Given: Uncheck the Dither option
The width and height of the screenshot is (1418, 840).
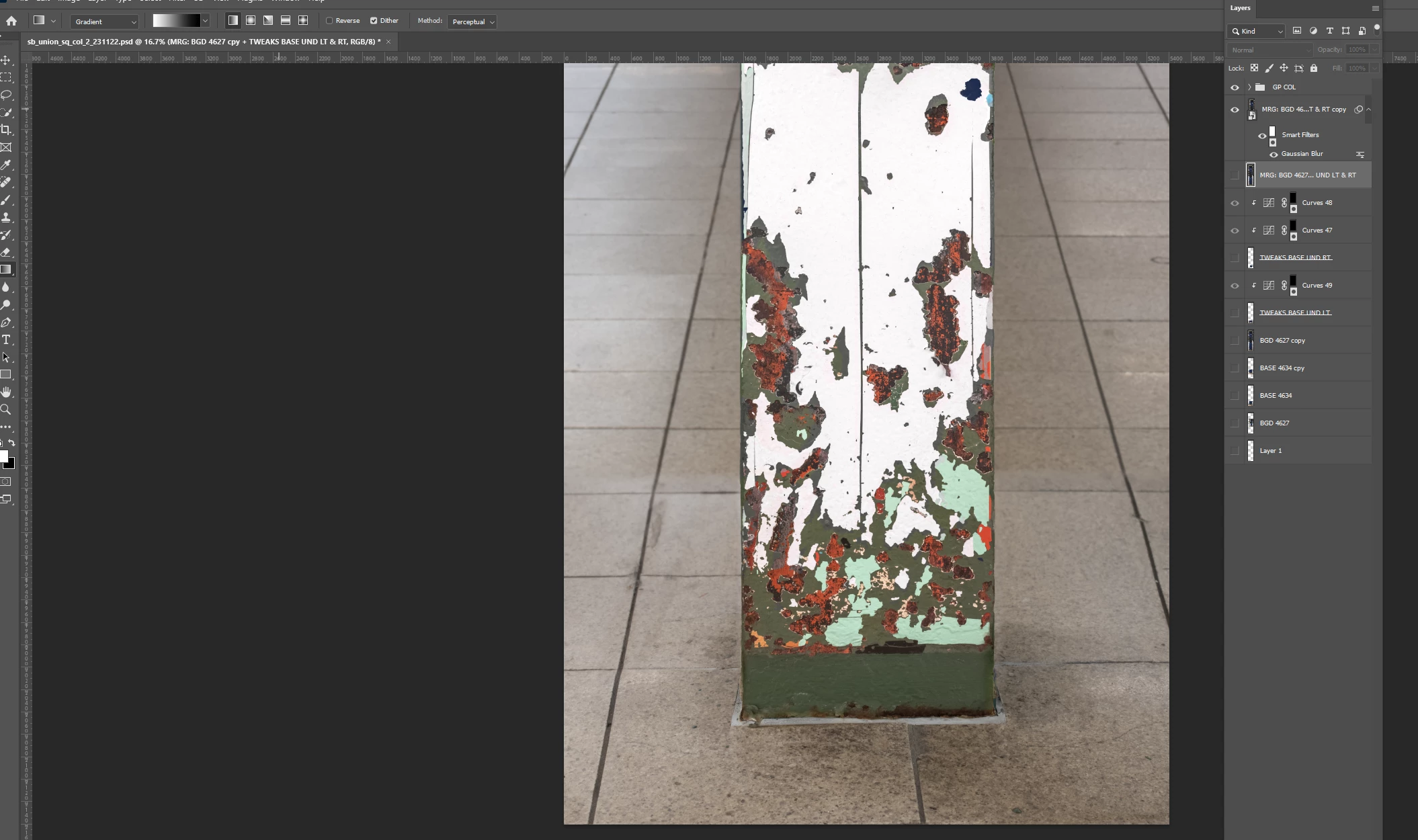Looking at the screenshot, I should point(374,21).
